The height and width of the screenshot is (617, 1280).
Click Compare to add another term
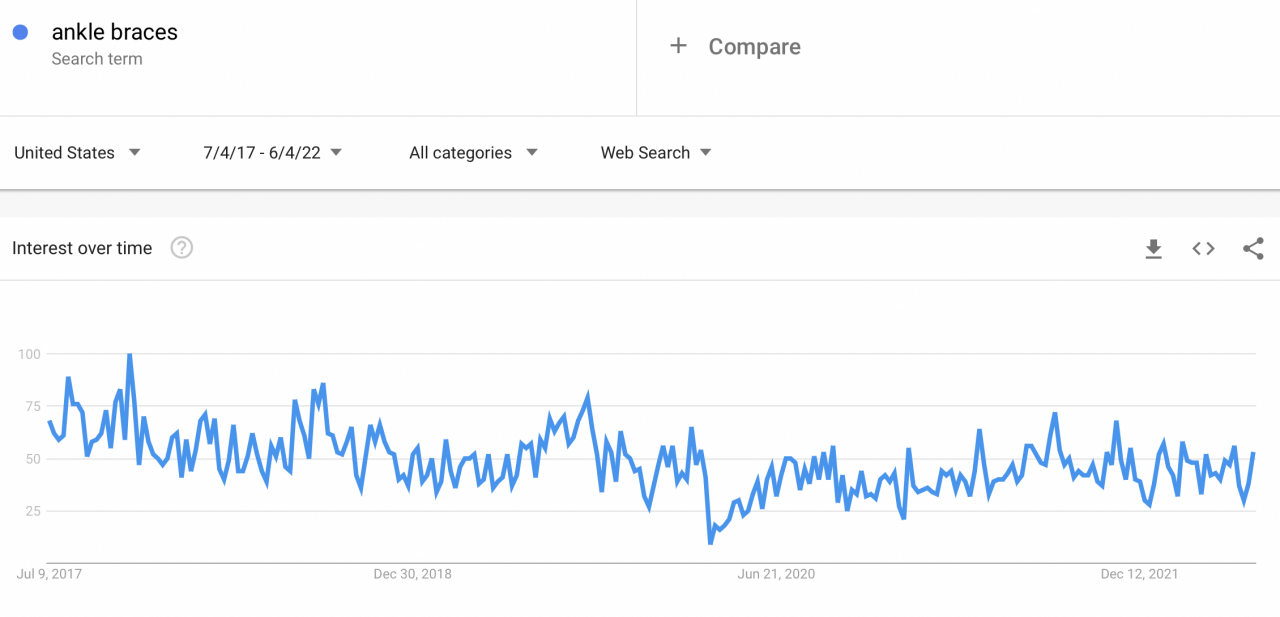(754, 46)
